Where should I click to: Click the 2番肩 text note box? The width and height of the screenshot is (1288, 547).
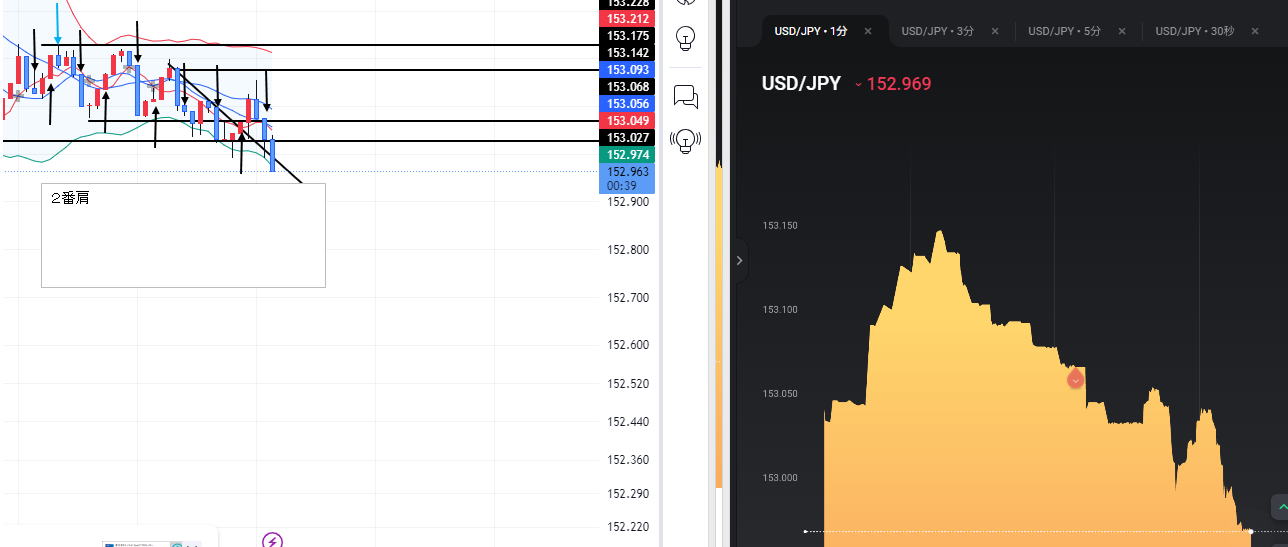(x=183, y=235)
